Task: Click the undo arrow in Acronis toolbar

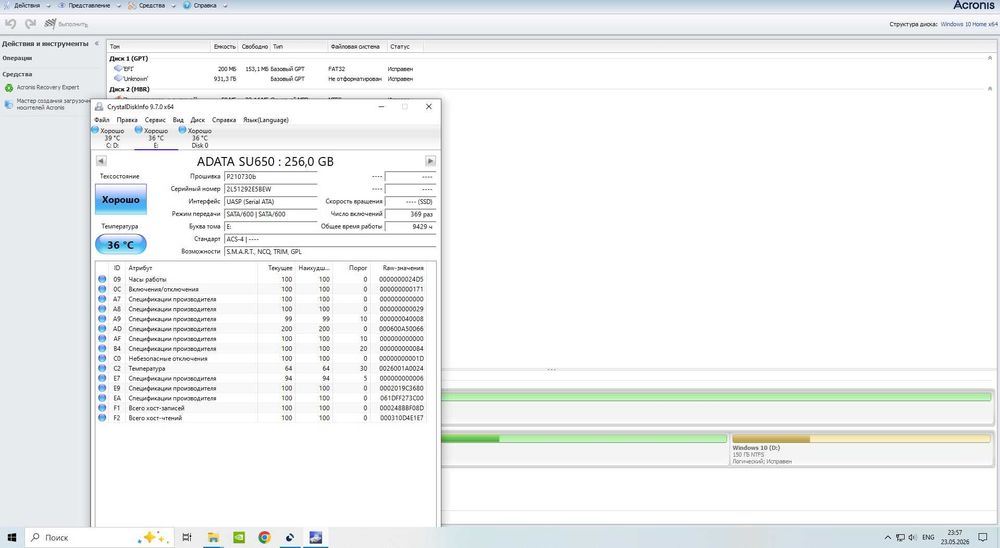Action: click(x=10, y=24)
